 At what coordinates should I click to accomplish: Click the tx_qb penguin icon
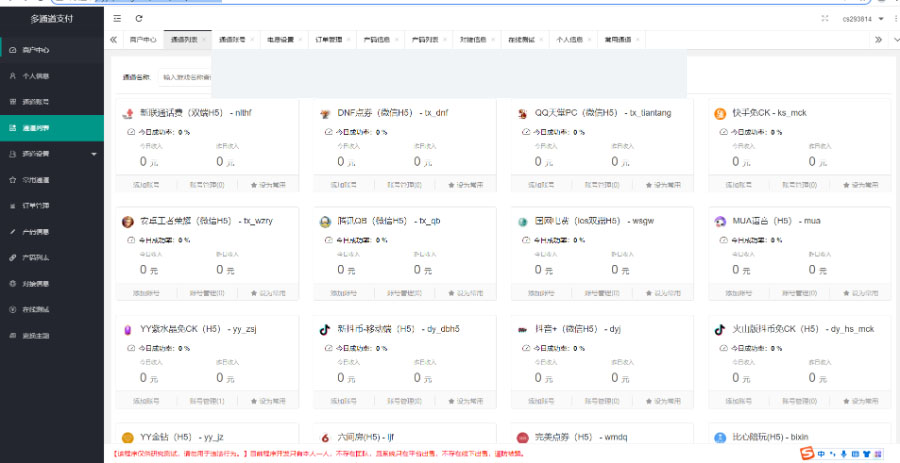coord(325,222)
